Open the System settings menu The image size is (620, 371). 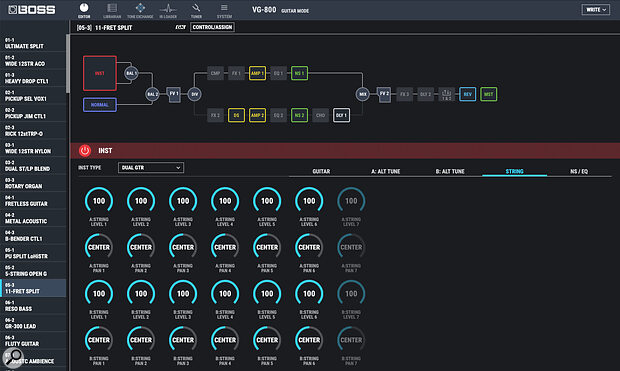[224, 11]
